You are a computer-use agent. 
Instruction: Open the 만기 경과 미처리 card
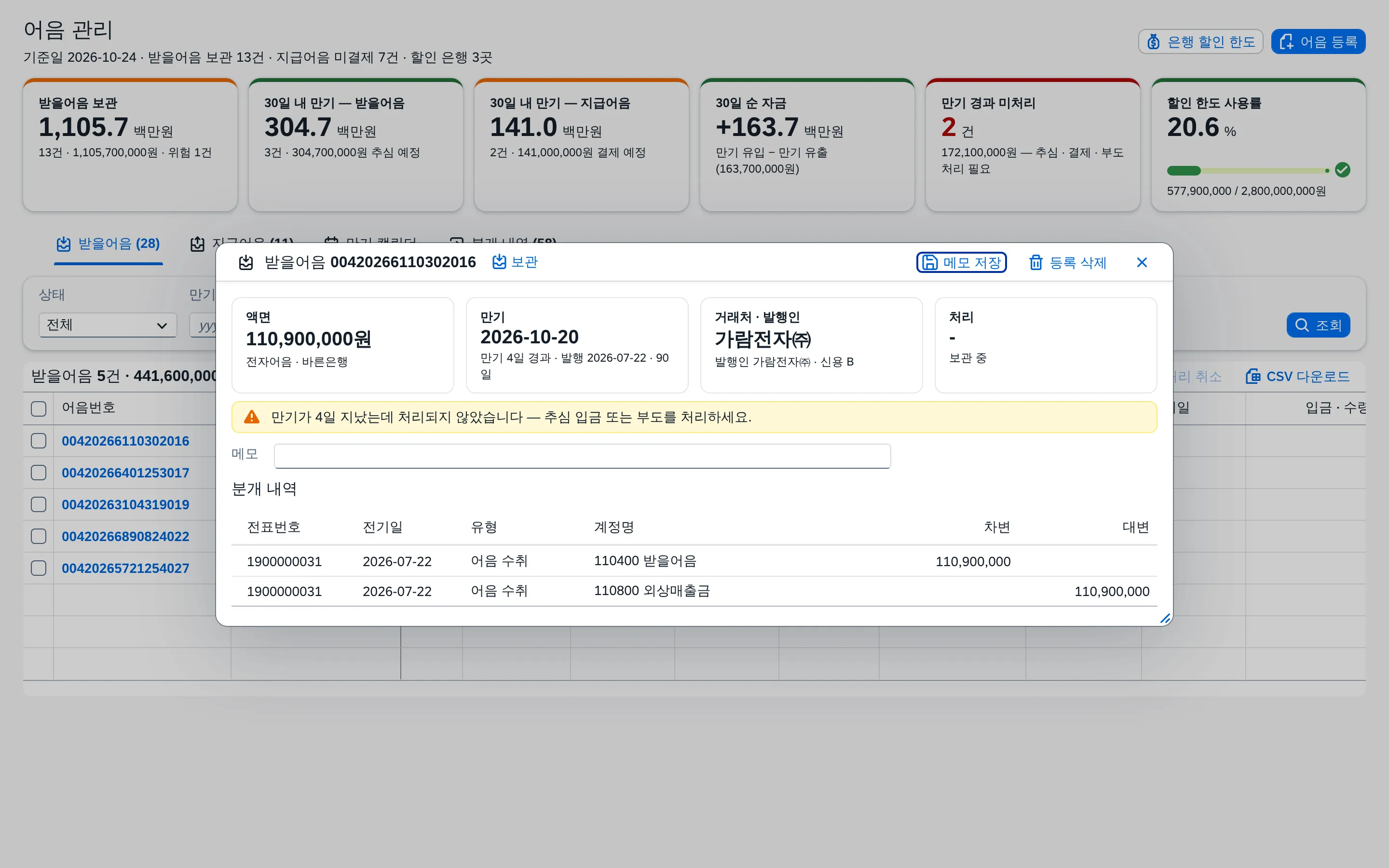click(1033, 145)
